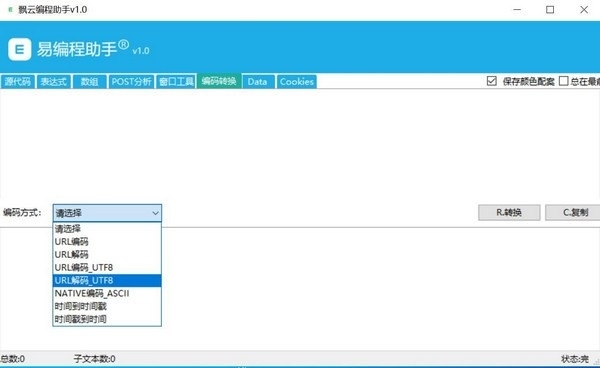This screenshot has height=368, width=600.
Task: Open the POST分析 tab
Action: [x=131, y=81]
